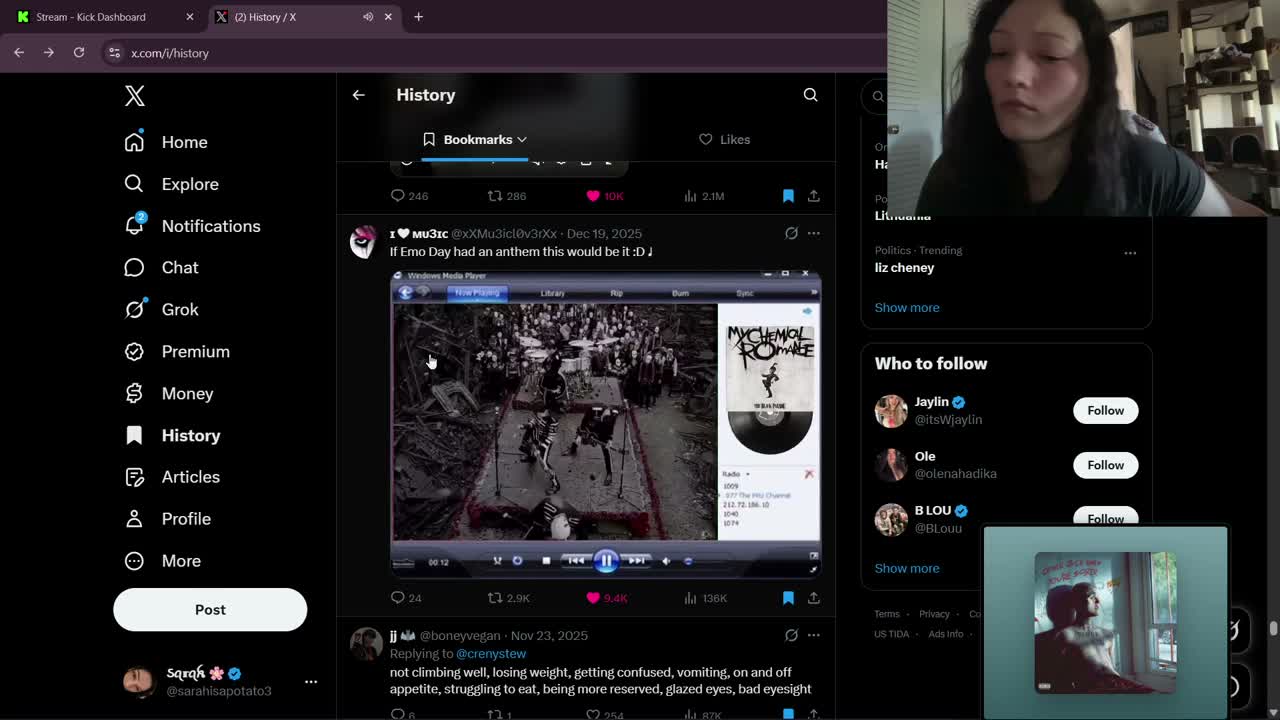Expand the More sidebar options
Image resolution: width=1280 pixels, height=720 pixels.
(x=162, y=561)
